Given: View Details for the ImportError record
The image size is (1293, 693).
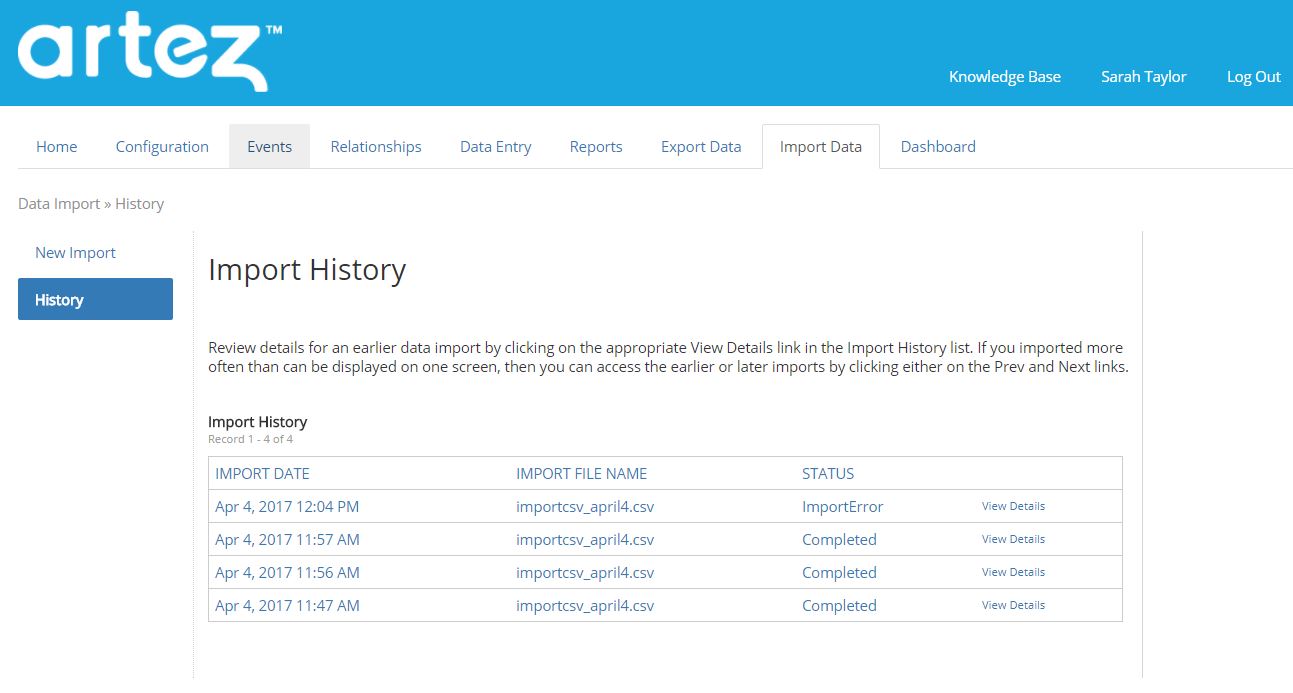Looking at the screenshot, I should [1013, 507].
